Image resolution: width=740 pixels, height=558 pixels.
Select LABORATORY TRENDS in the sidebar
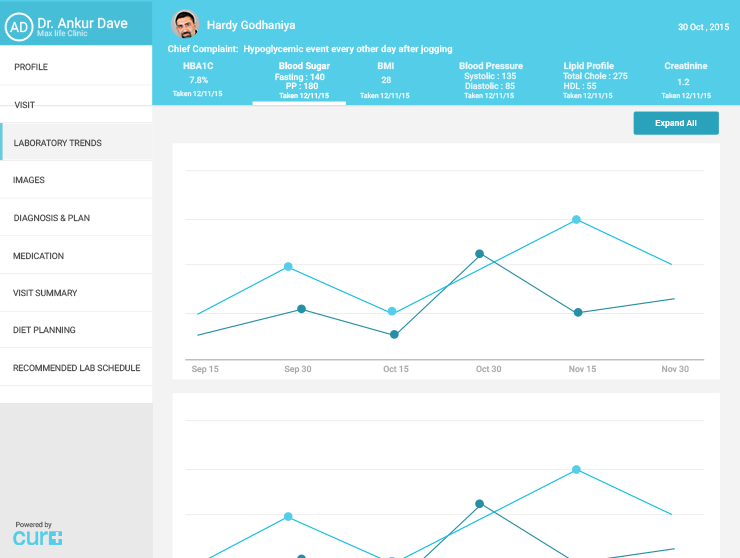pos(76,143)
